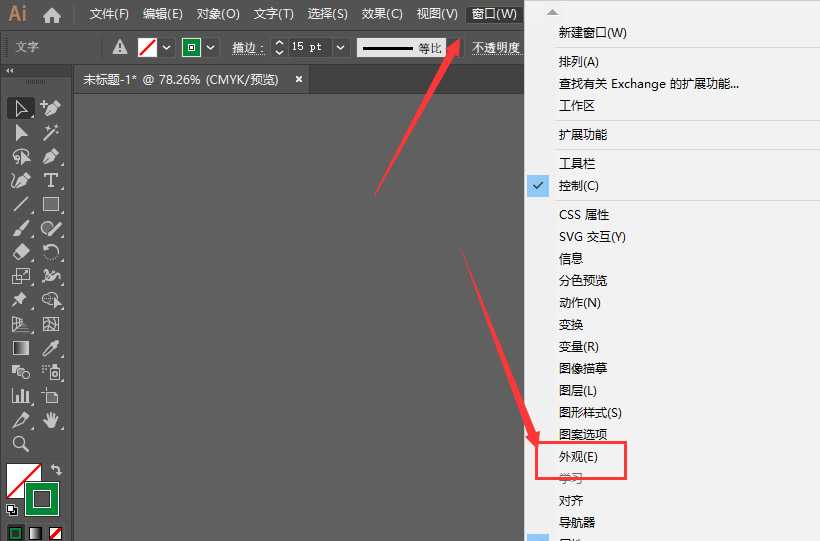
Task: Select the Blend tool
Action: (x=21, y=372)
